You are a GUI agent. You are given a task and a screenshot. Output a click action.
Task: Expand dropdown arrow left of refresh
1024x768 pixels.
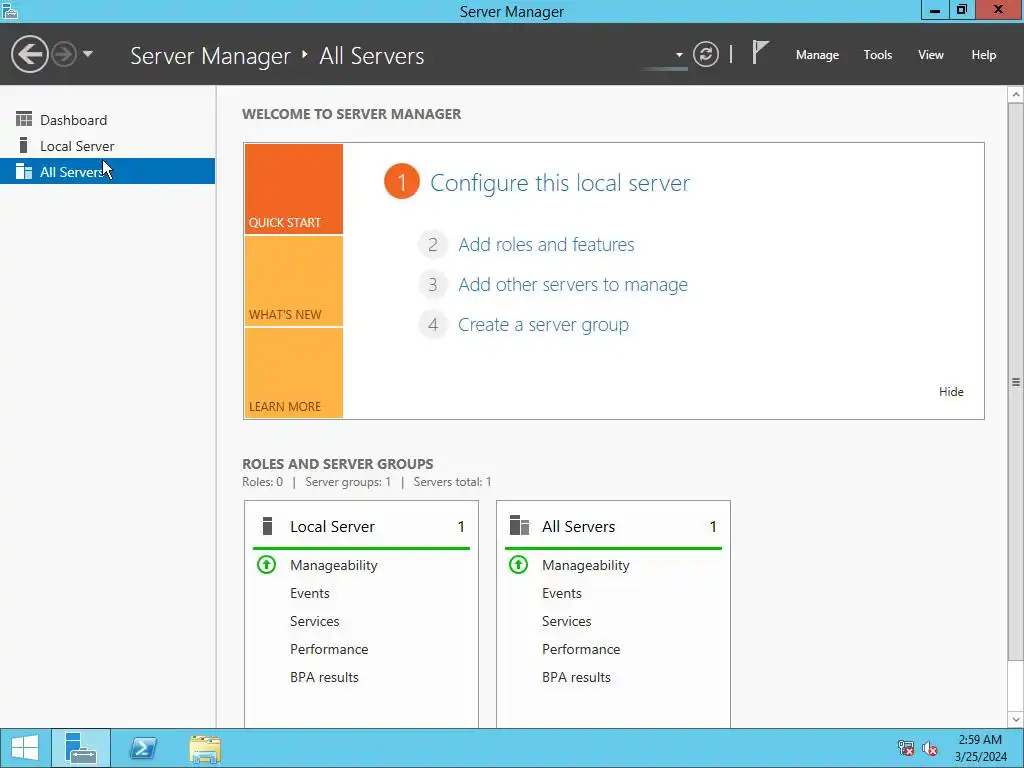point(679,55)
